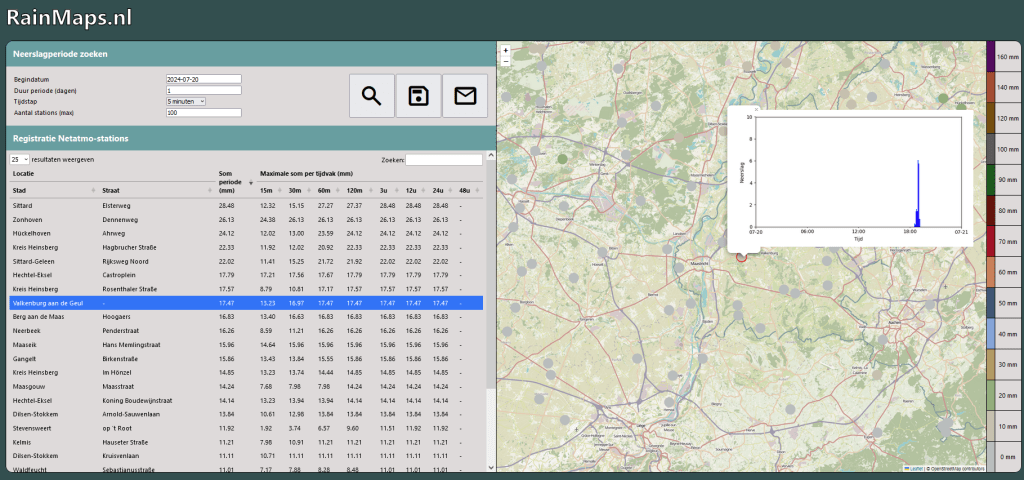Open the Tijdstap dropdown
This screenshot has width=1024, height=480.
pos(186,101)
